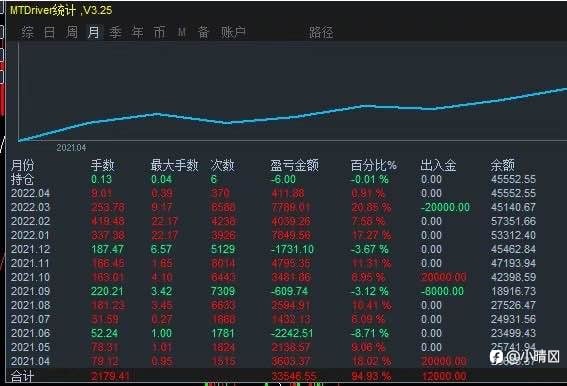Select the 2021.07 month row
This screenshot has width=567, height=386.
[x=30, y=319]
